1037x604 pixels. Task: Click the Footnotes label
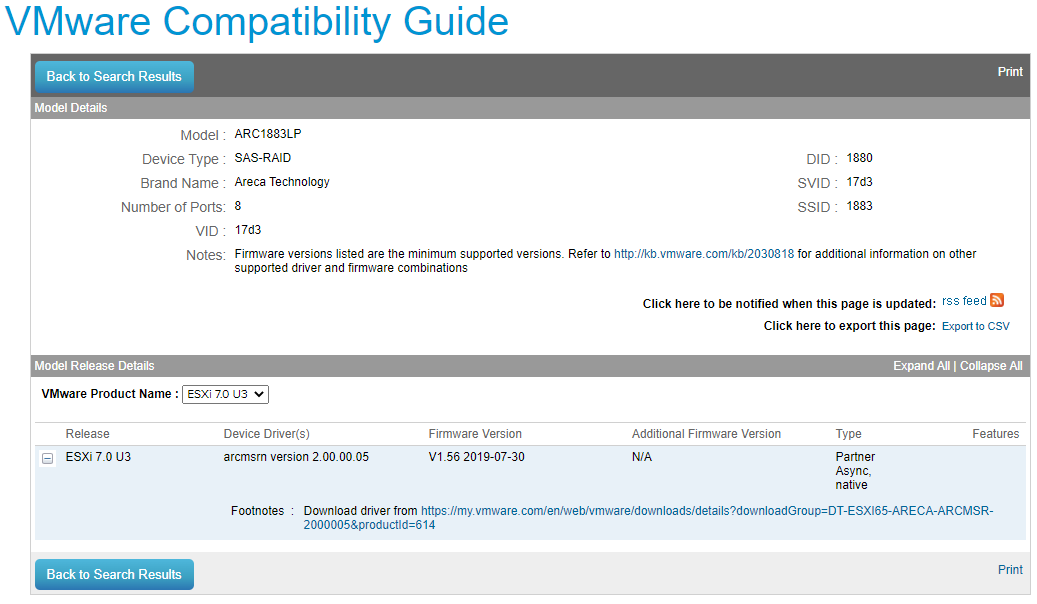(x=257, y=511)
